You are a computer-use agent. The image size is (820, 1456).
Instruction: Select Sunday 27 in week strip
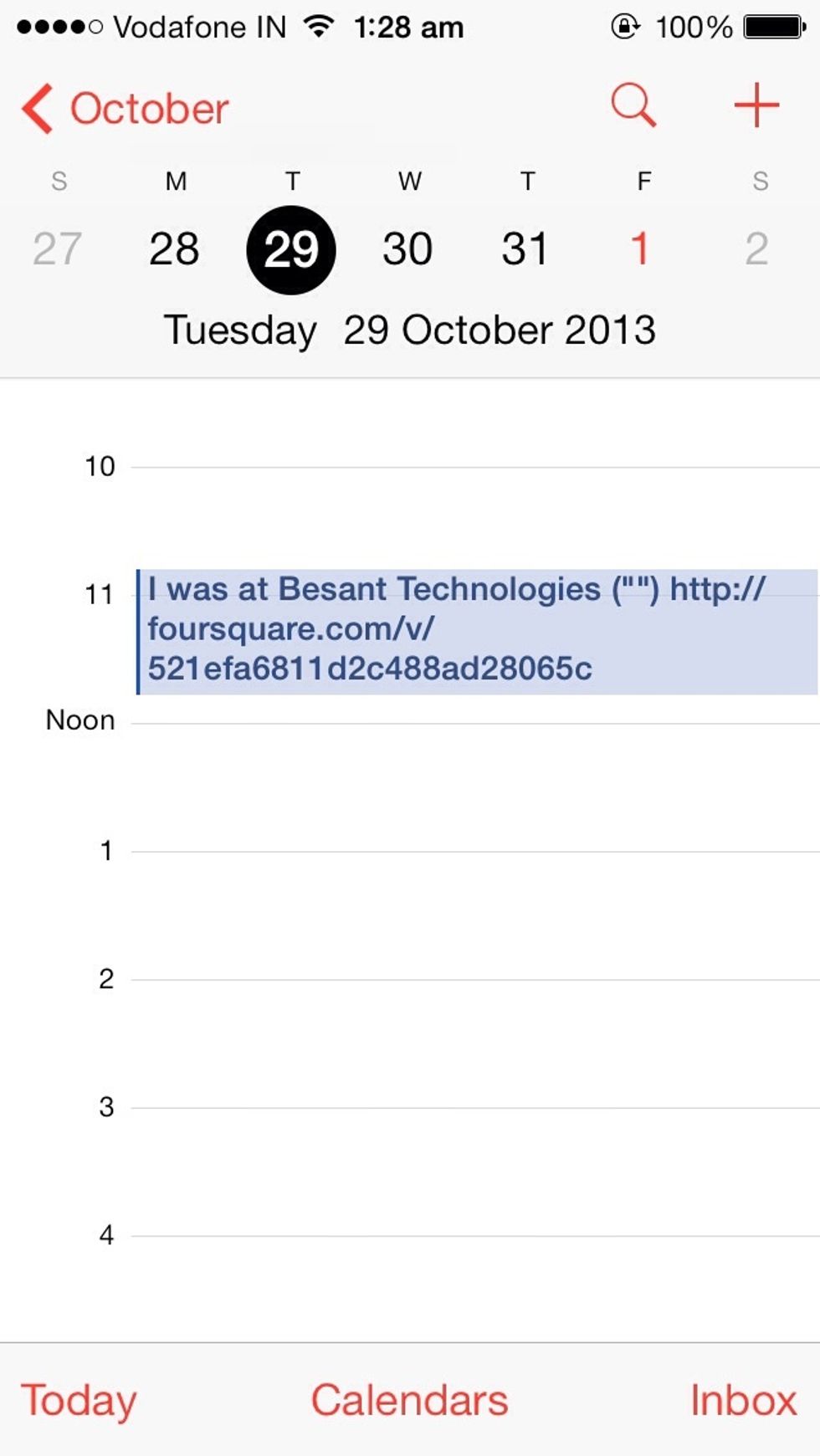pos(57,249)
